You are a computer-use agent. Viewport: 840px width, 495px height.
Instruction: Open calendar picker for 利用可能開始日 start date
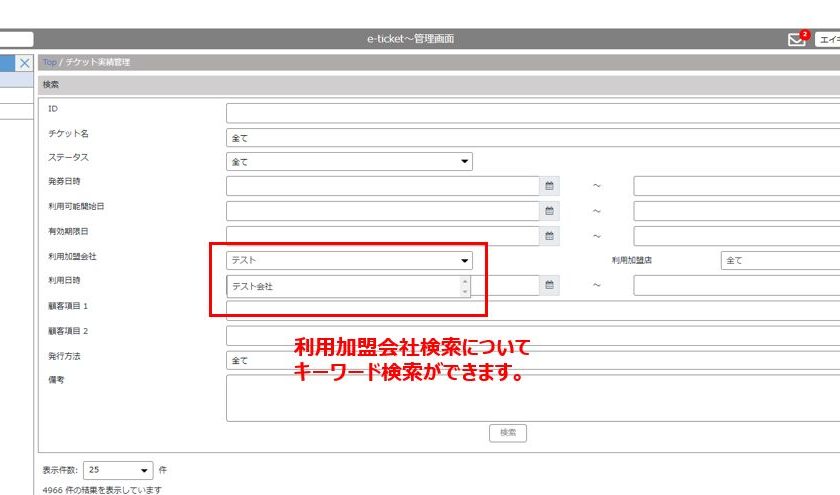coord(549,211)
